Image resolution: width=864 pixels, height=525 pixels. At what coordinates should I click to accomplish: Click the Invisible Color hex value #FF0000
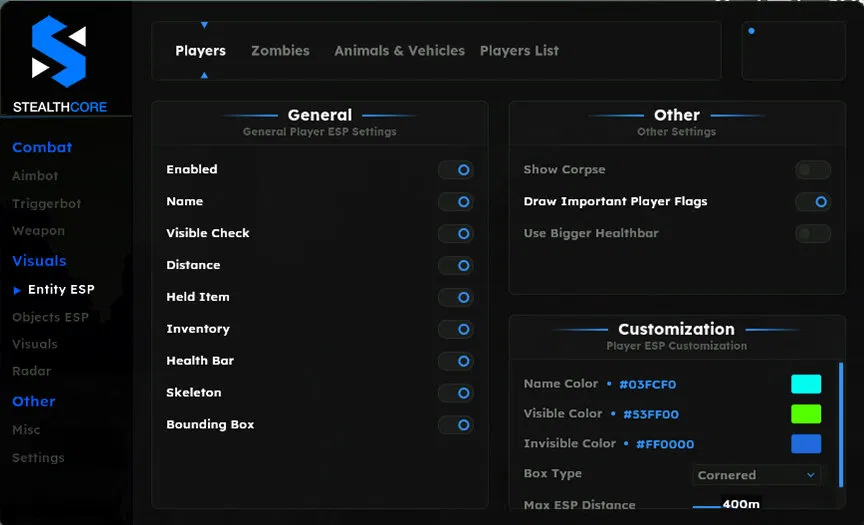click(664, 444)
